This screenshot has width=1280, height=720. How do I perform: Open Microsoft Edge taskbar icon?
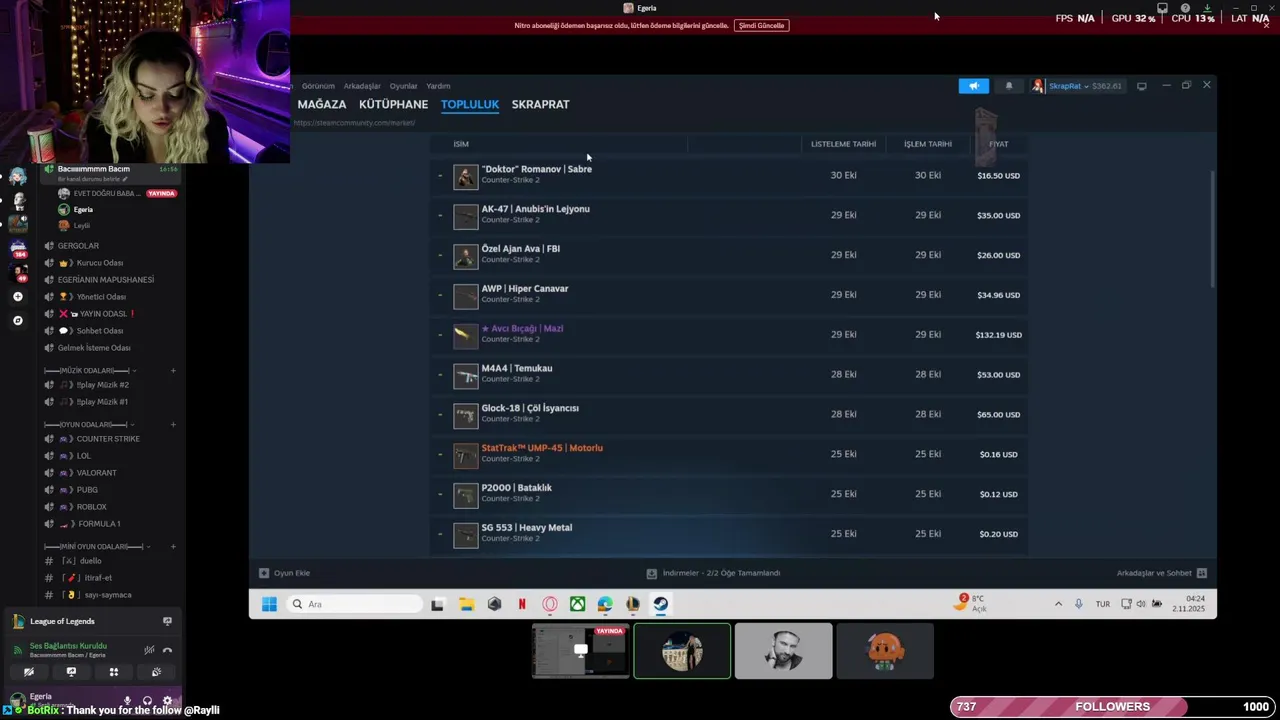(605, 604)
